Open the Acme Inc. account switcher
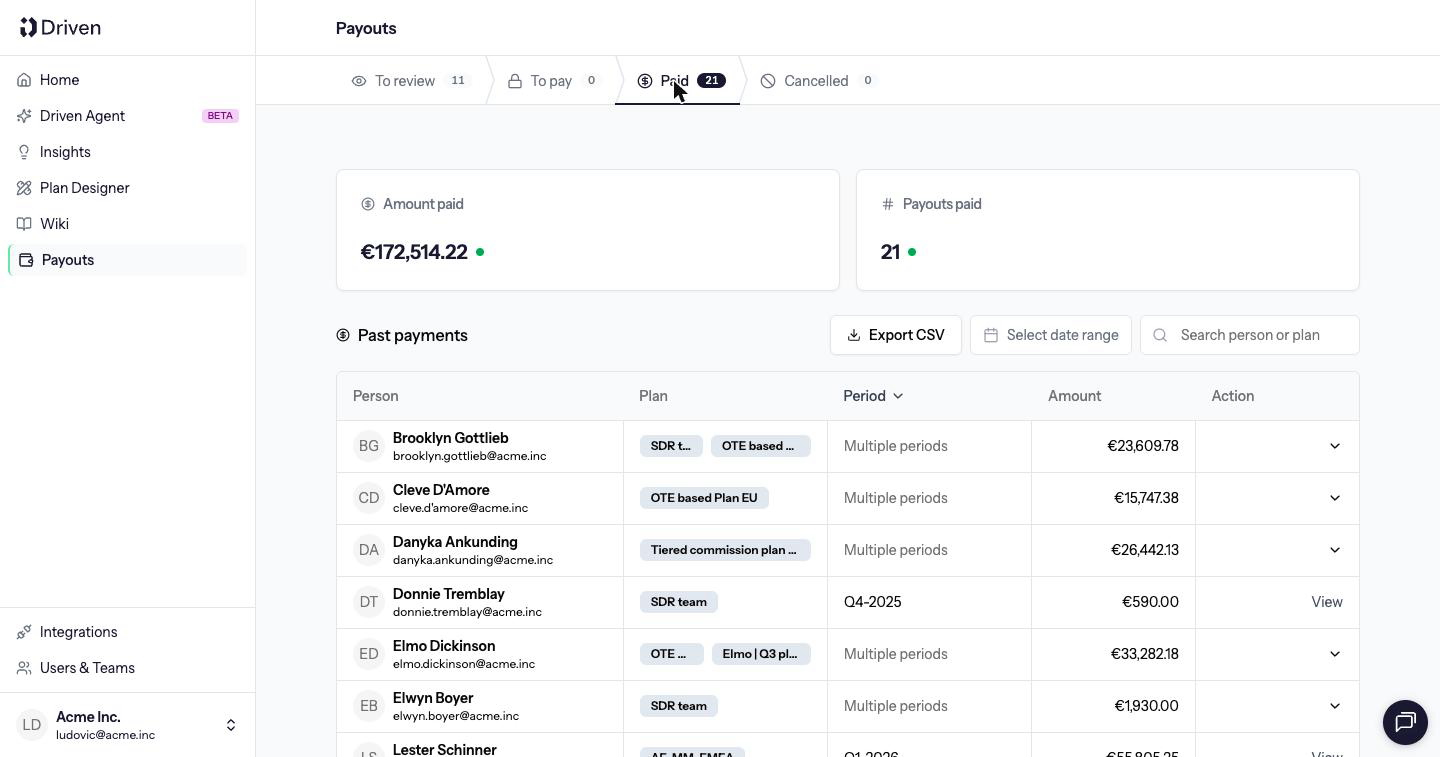Image resolution: width=1440 pixels, height=757 pixels. [128, 725]
